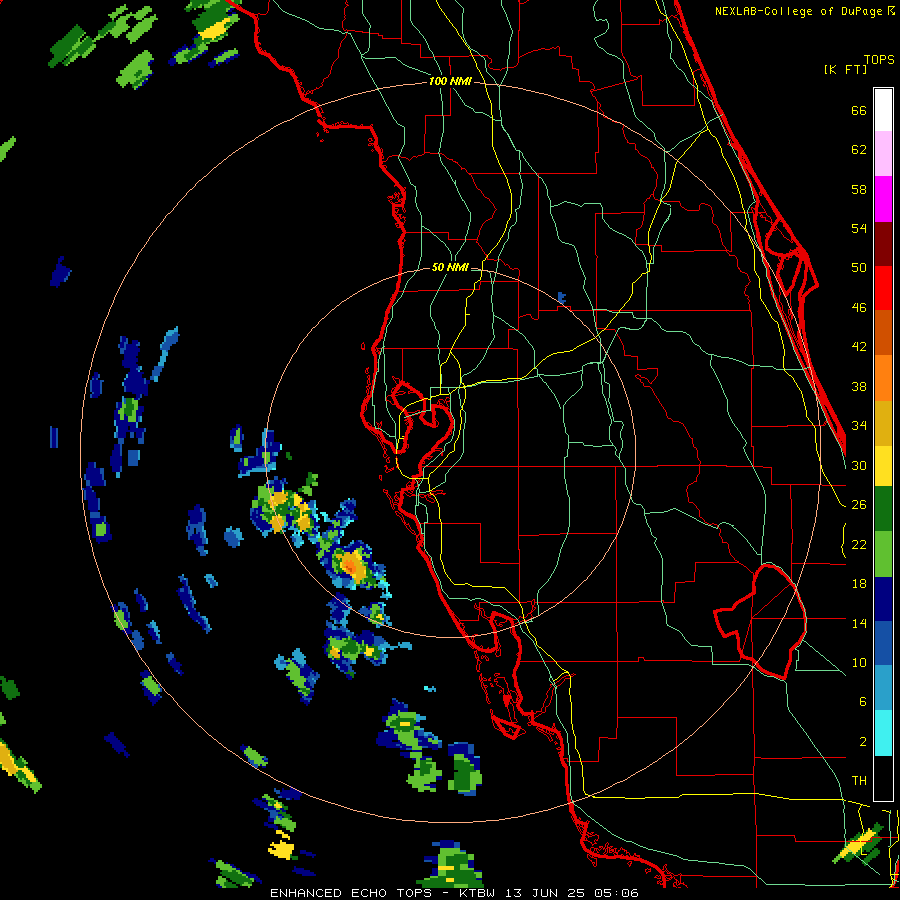Pick the white swatch in the legend

[x=883, y=110]
